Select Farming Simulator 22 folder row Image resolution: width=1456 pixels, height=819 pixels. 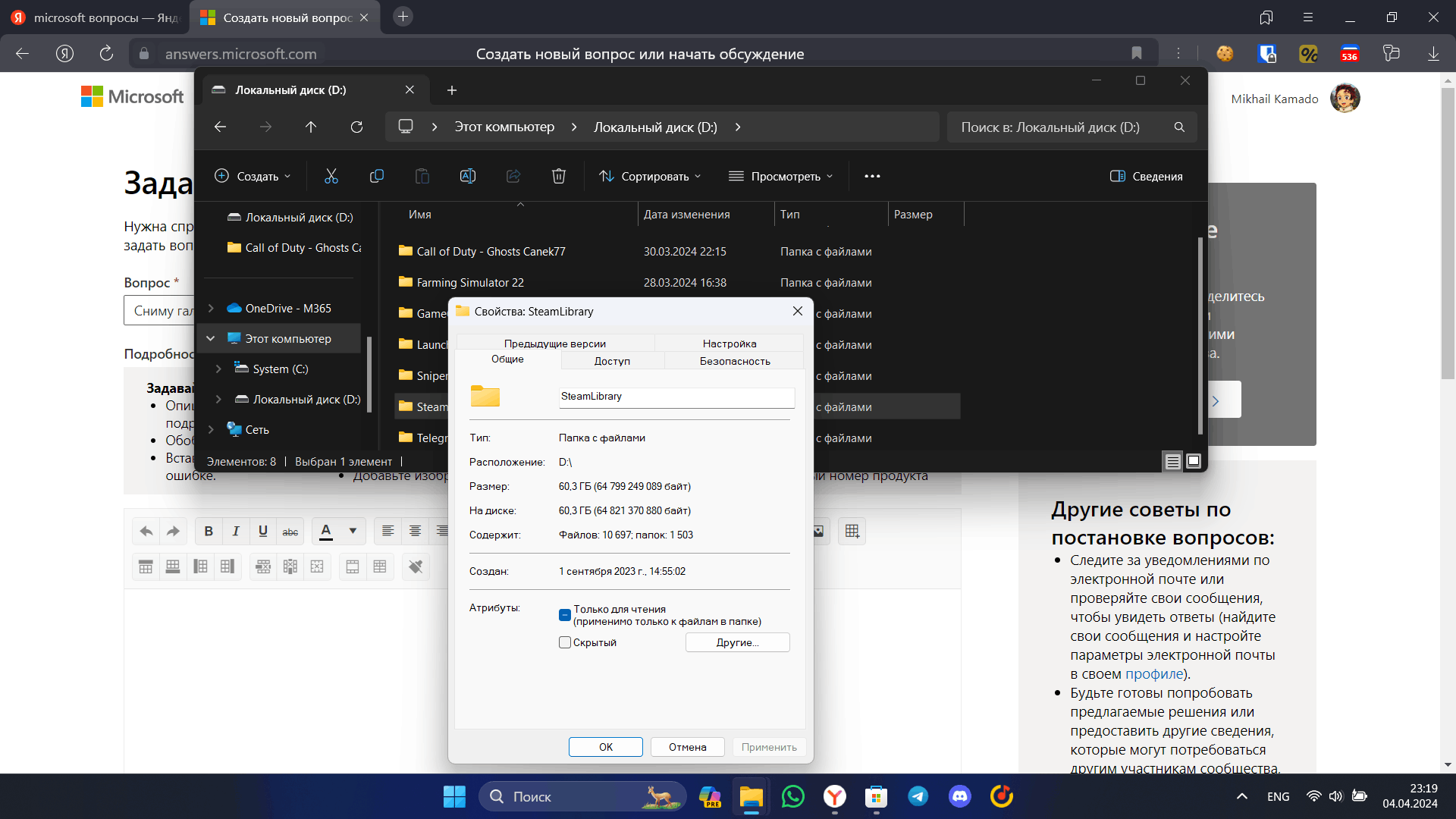pyautogui.click(x=677, y=282)
